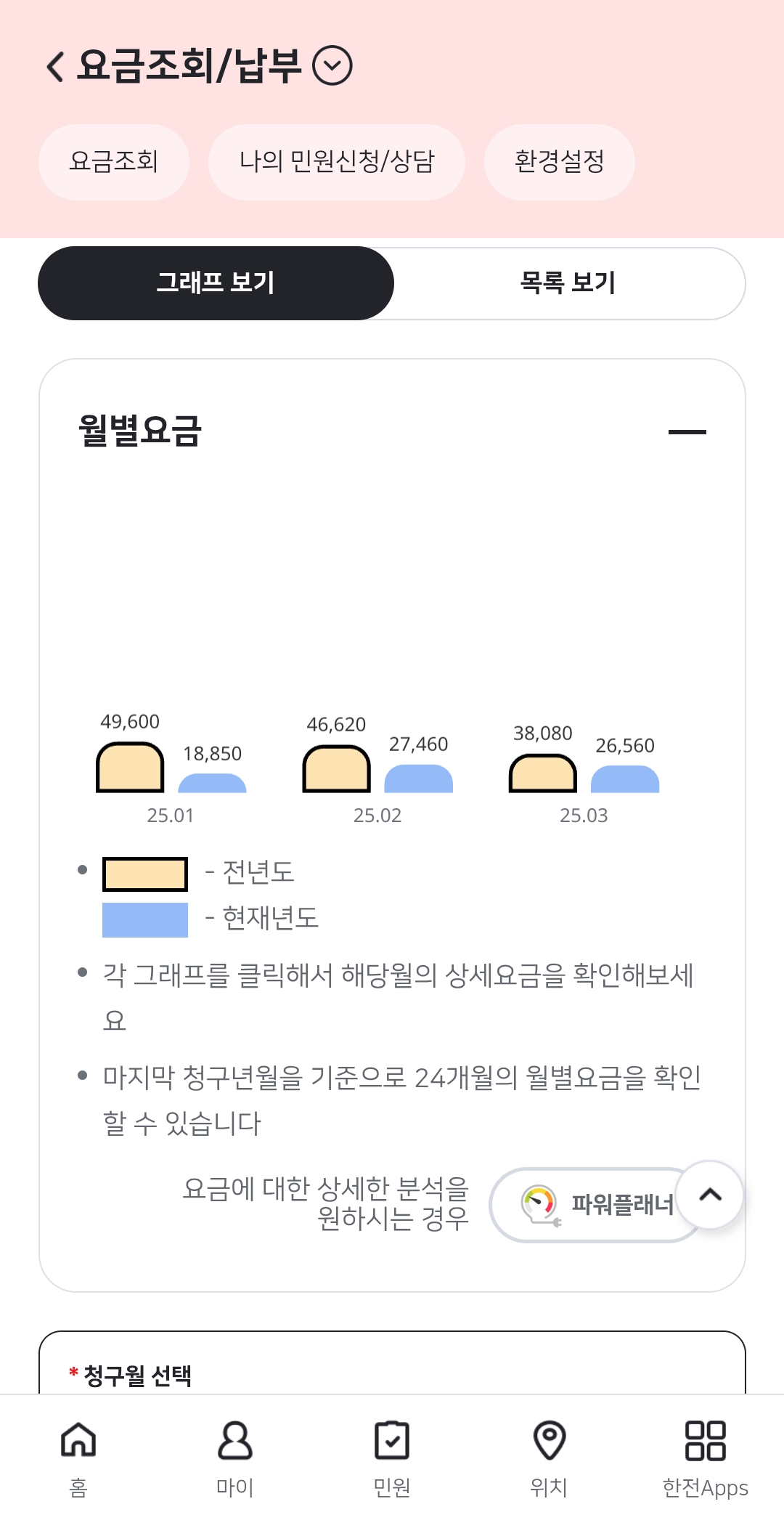Tap the 민원 clipboard icon
Image resolution: width=784 pixels, height=1536 pixels.
[x=392, y=1439]
